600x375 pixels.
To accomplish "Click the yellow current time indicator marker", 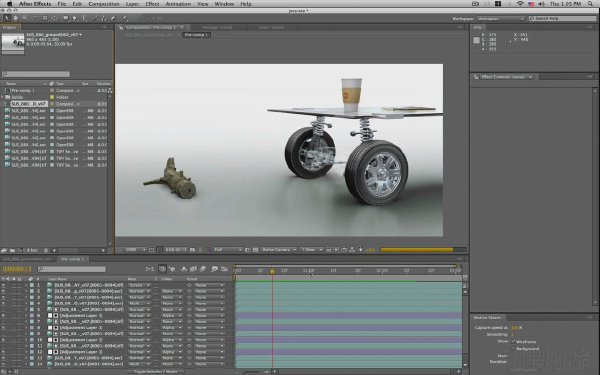I will [272, 271].
